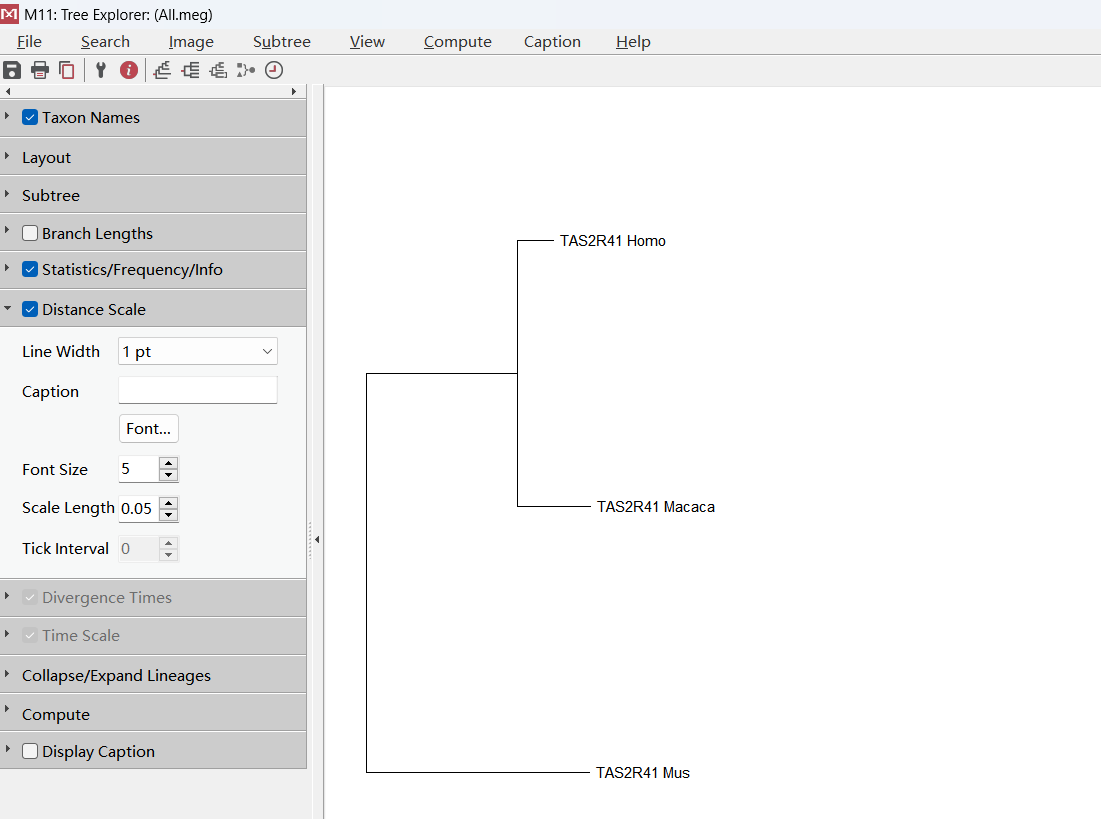Click the Font... button
The height and width of the screenshot is (819, 1101).
(149, 428)
